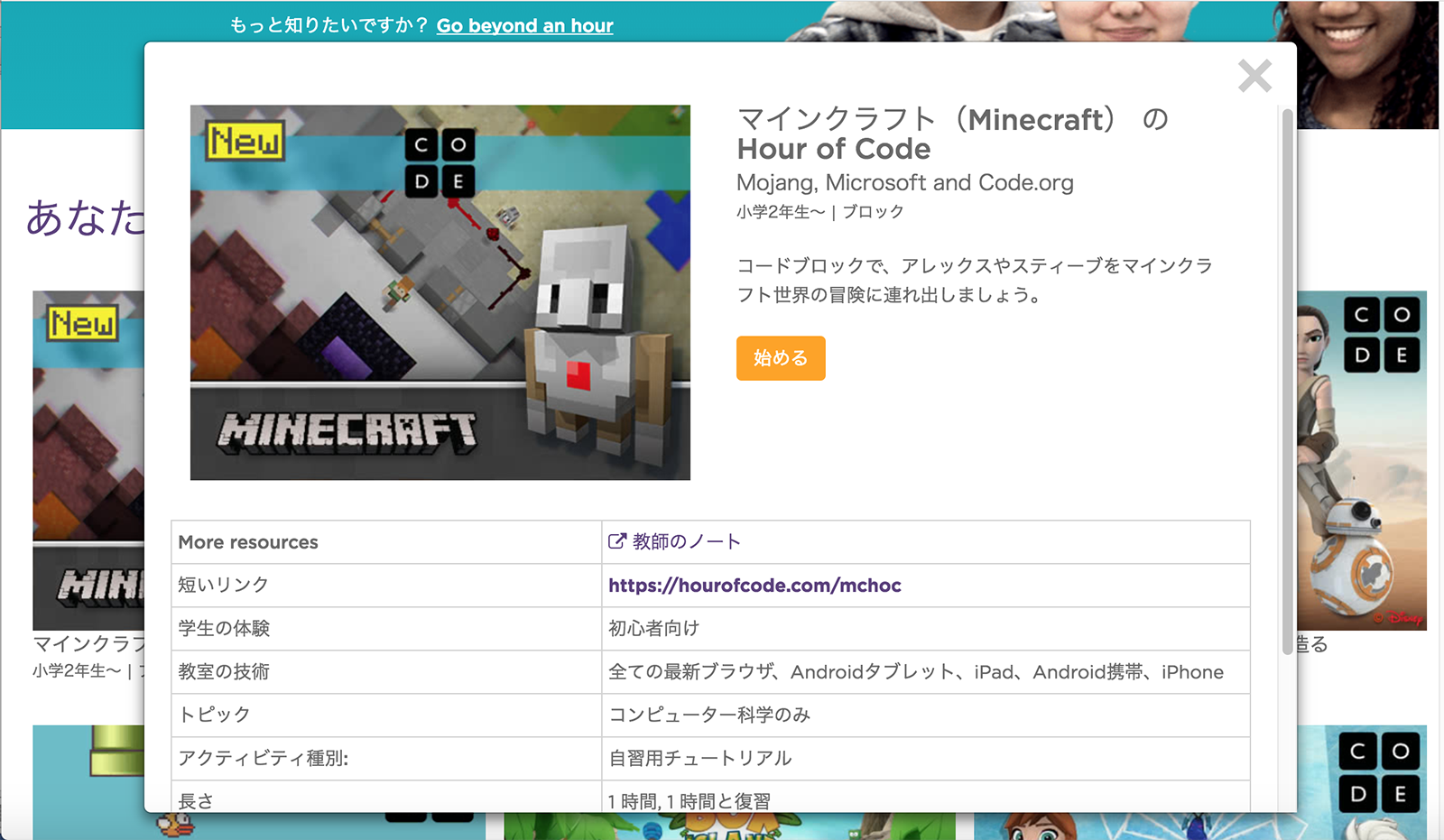Click the New badge on background Minecraft card
This screenshot has height=840, width=1444.
click(x=82, y=324)
